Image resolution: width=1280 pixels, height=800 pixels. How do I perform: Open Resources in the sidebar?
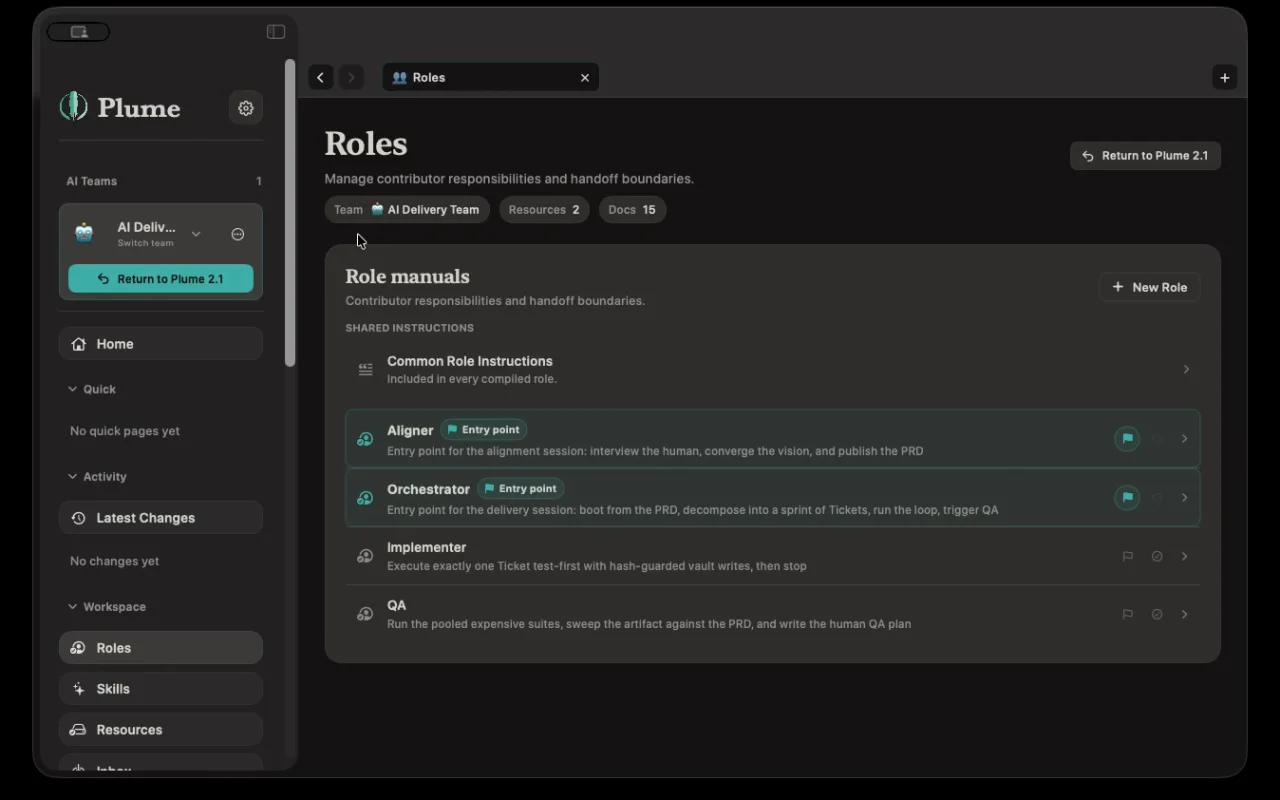(x=161, y=730)
